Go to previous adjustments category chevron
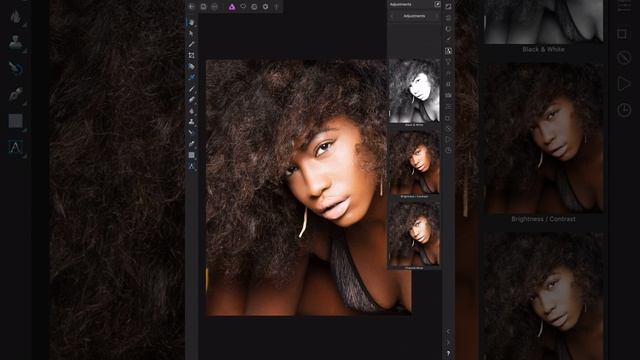640x360 pixels. [x=392, y=16]
